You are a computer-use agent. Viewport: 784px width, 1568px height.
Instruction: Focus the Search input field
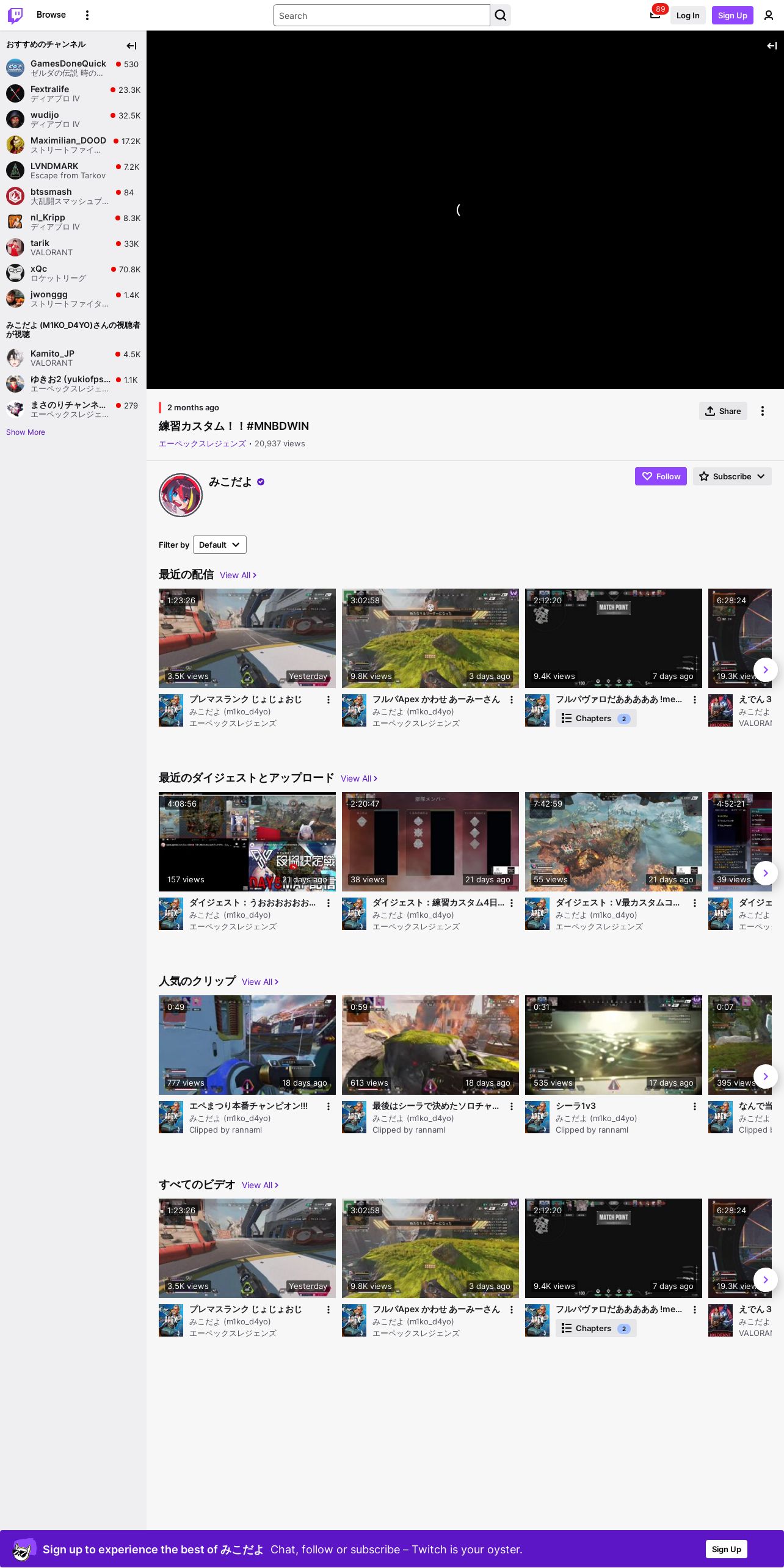point(382,15)
